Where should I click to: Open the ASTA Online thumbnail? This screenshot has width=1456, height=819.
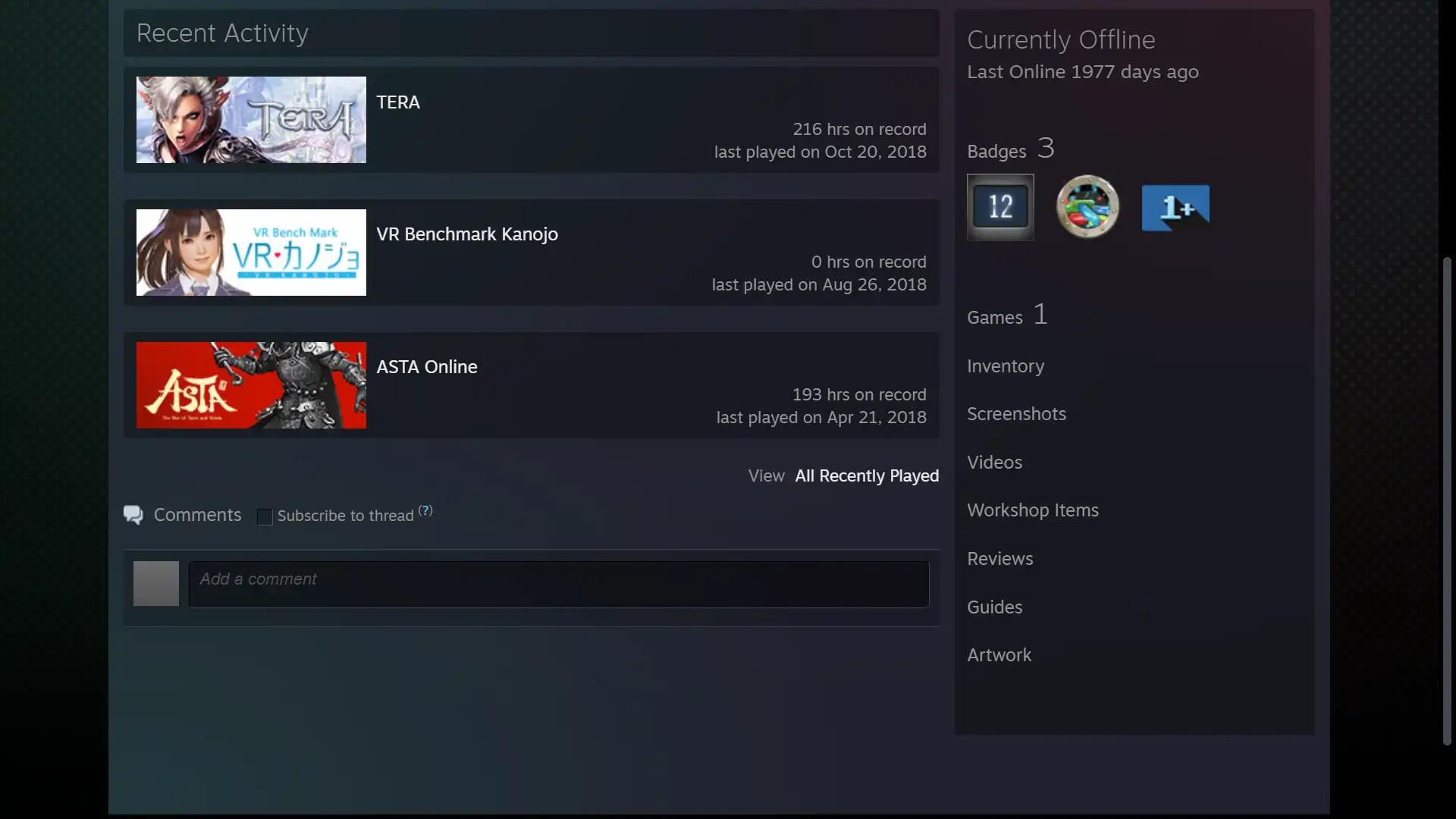point(251,385)
